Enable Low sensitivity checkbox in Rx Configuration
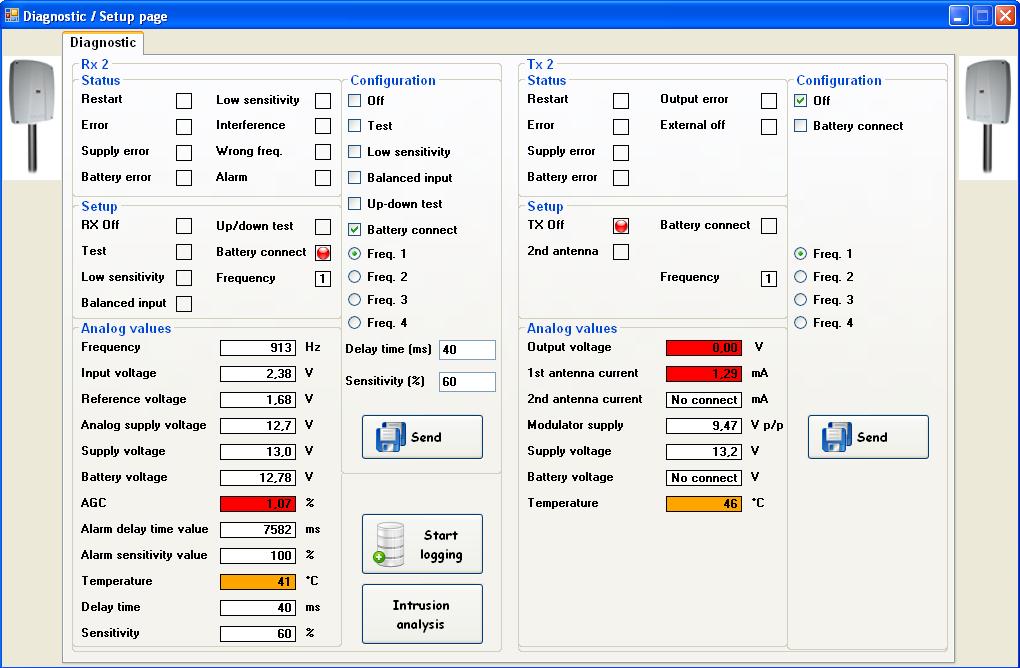This screenshot has width=1020, height=668. pyautogui.click(x=355, y=152)
